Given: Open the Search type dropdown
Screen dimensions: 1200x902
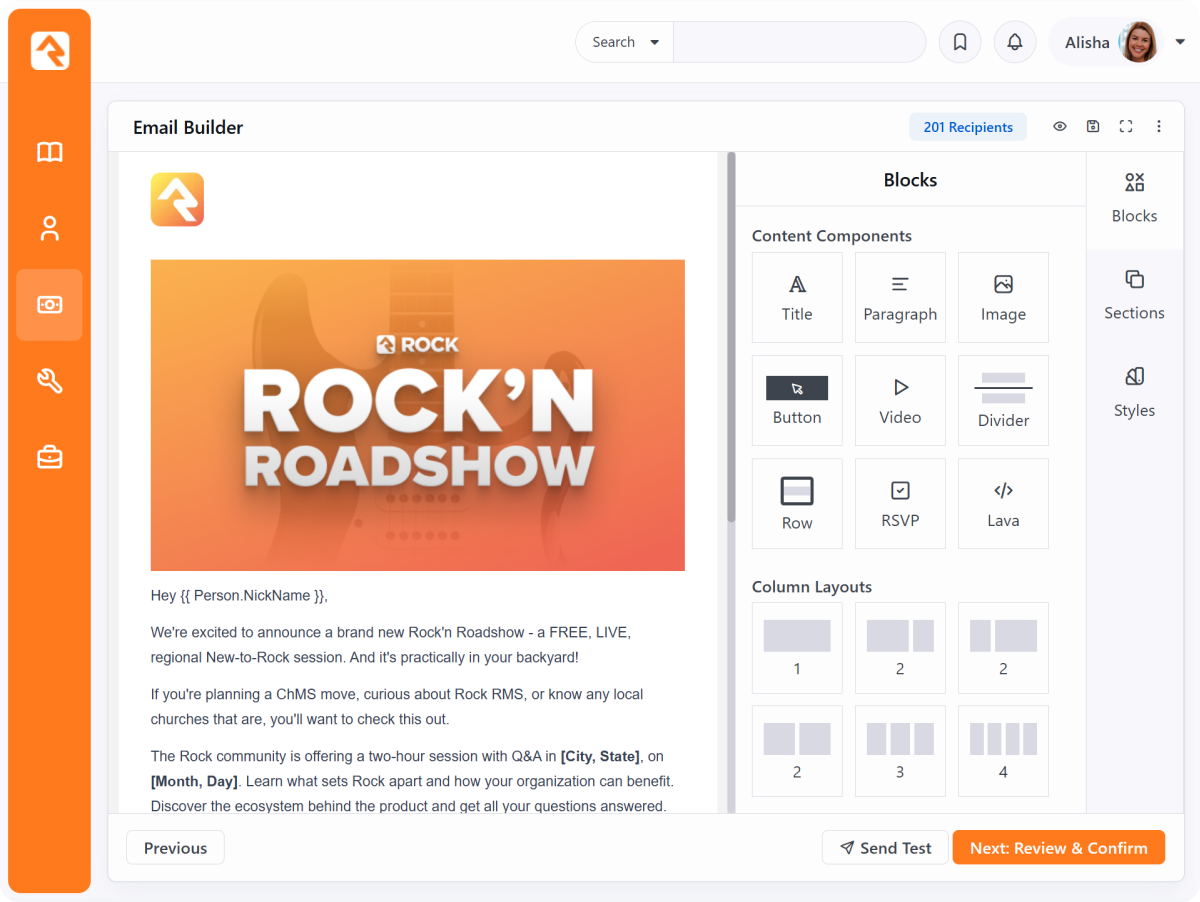Looking at the screenshot, I should pos(625,42).
